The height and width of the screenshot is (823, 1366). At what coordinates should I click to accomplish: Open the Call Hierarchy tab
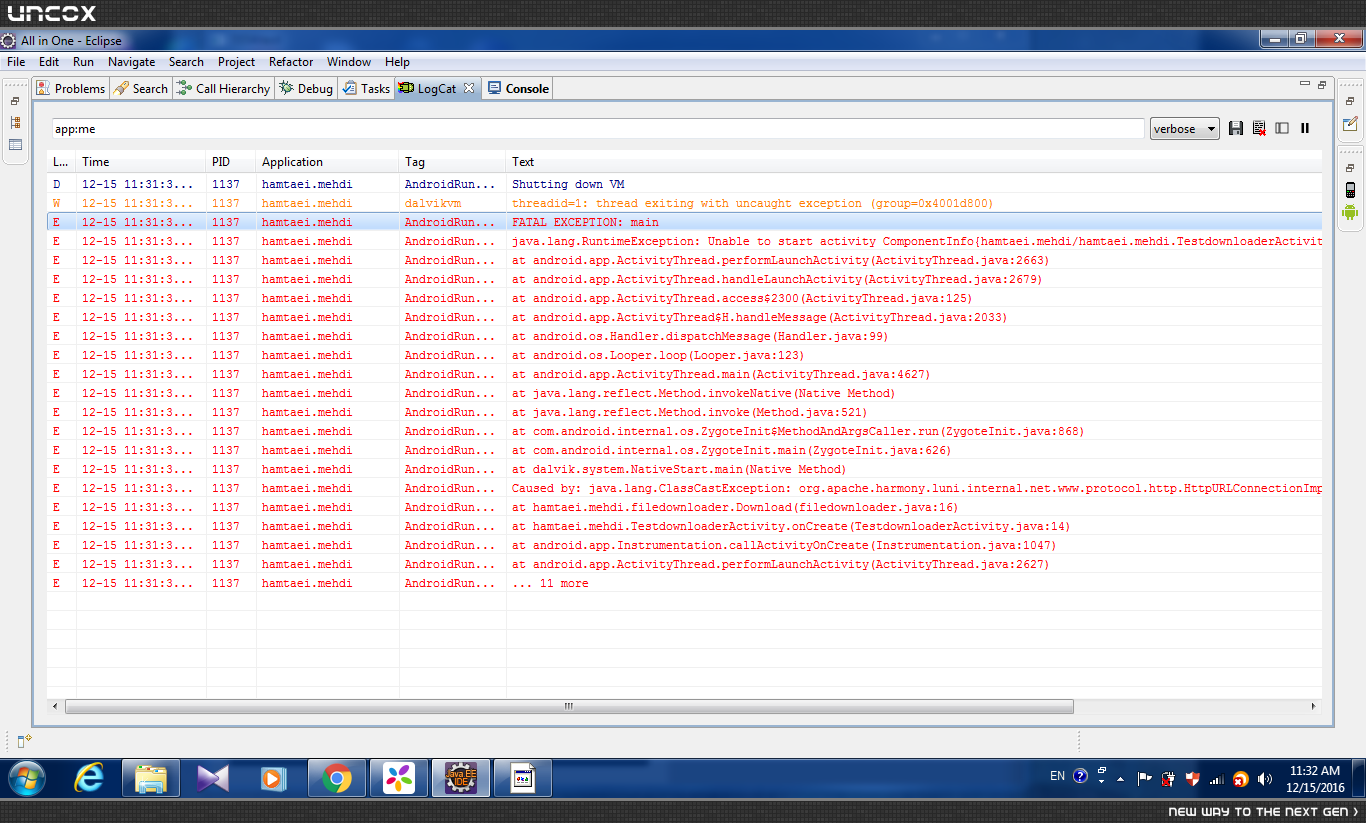click(223, 88)
